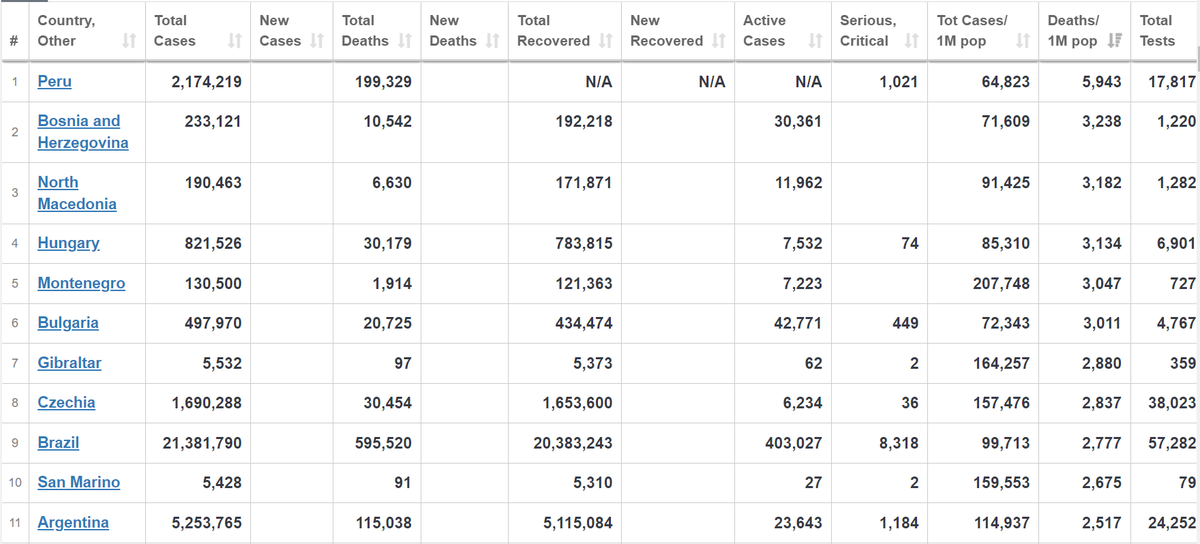Select Brazil serious critical value 8,318
1200x544 pixels.
[899, 443]
